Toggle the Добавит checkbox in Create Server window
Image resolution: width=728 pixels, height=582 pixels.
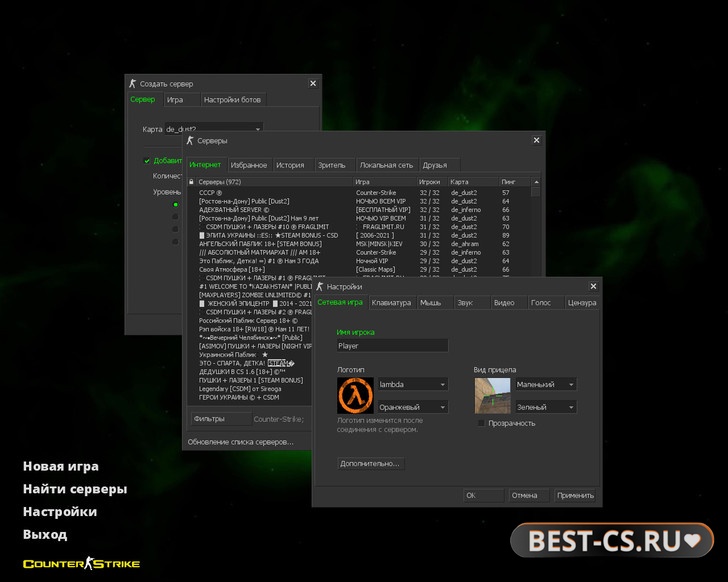click(147, 161)
